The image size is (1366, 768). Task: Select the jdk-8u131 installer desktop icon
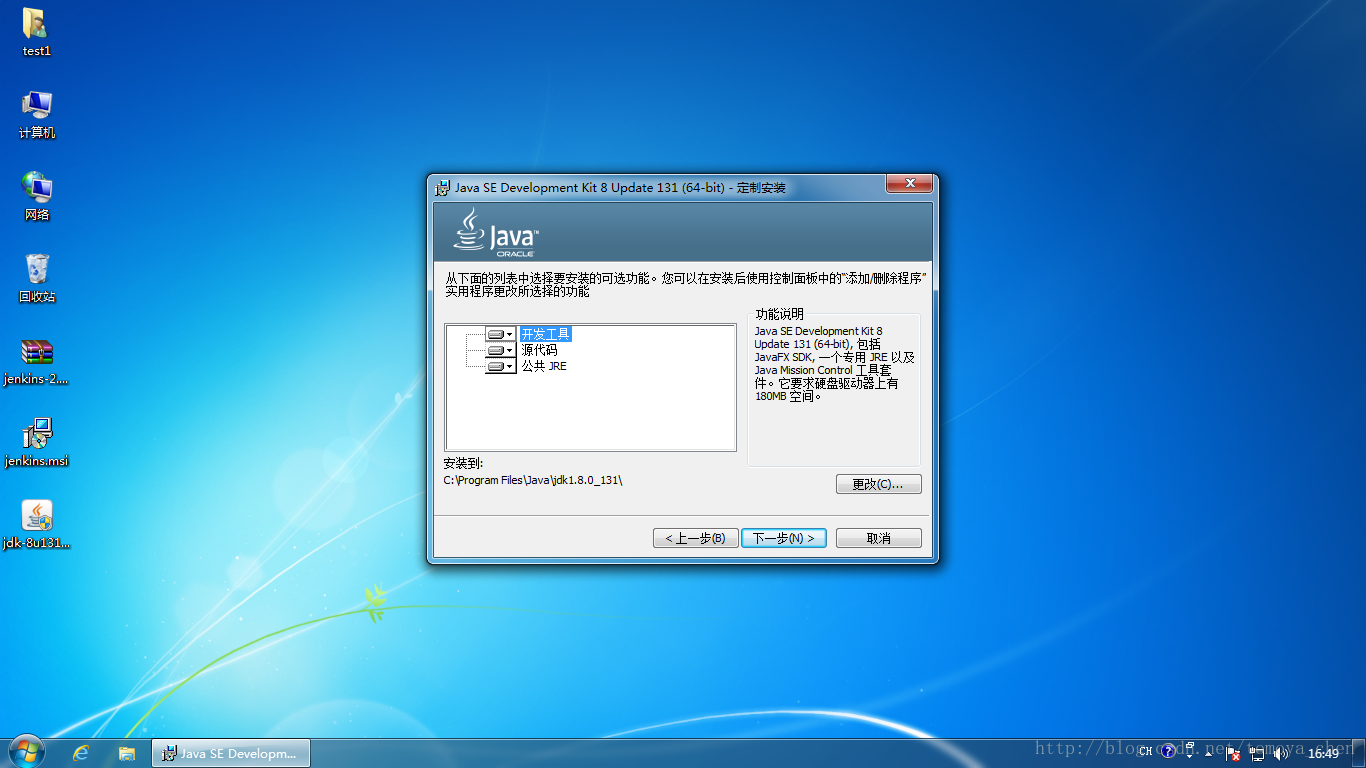(x=37, y=525)
